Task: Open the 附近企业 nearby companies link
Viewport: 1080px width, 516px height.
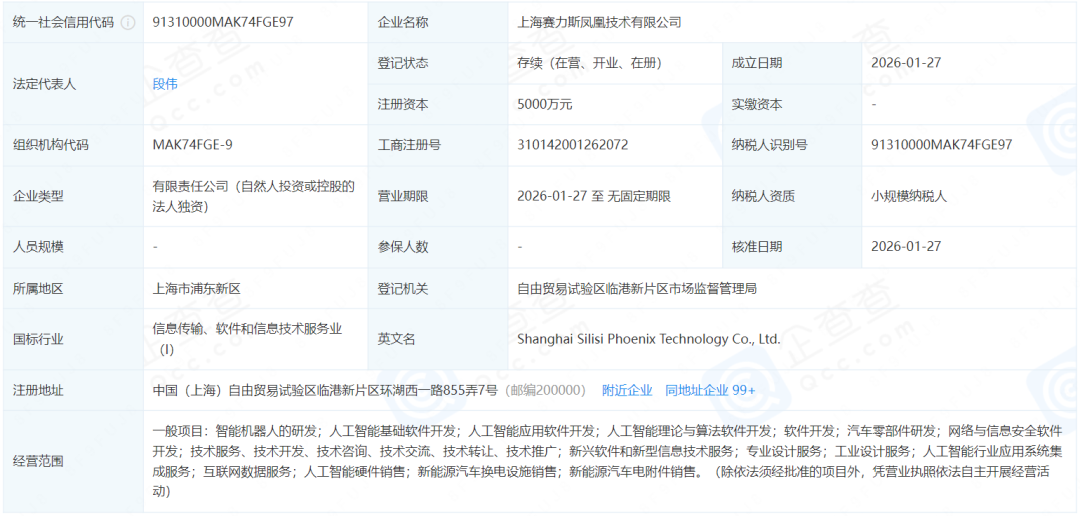Action: pyautogui.click(x=627, y=390)
